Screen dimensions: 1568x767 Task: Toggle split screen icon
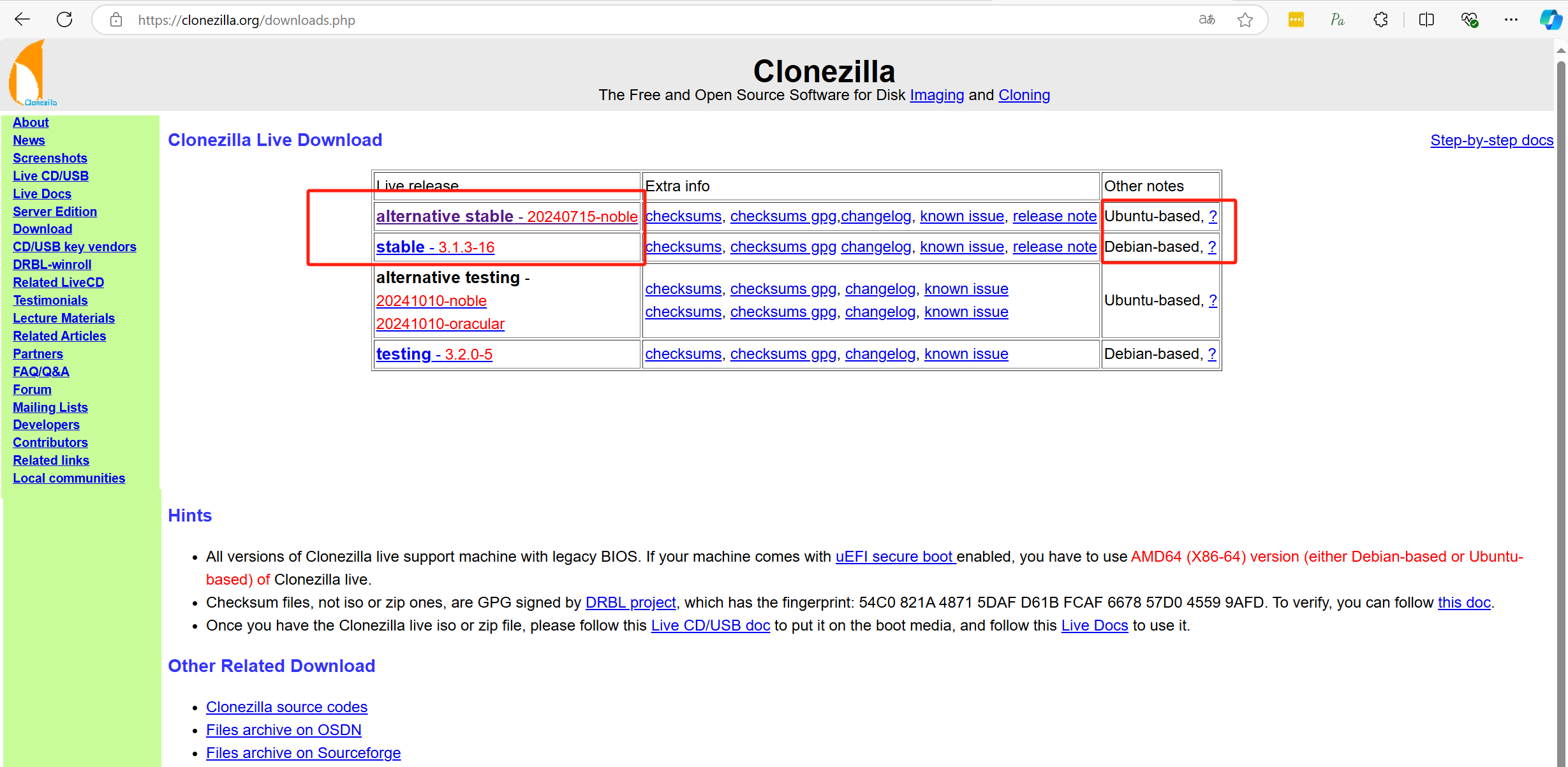tap(1426, 20)
